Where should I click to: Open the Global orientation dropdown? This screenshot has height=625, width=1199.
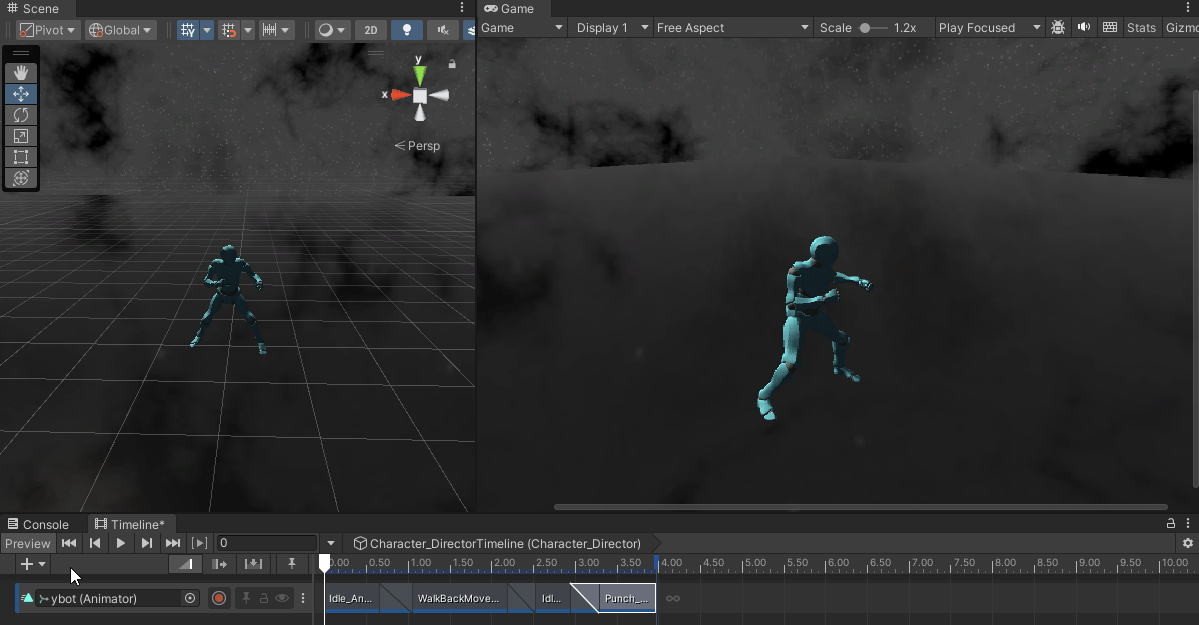point(120,29)
